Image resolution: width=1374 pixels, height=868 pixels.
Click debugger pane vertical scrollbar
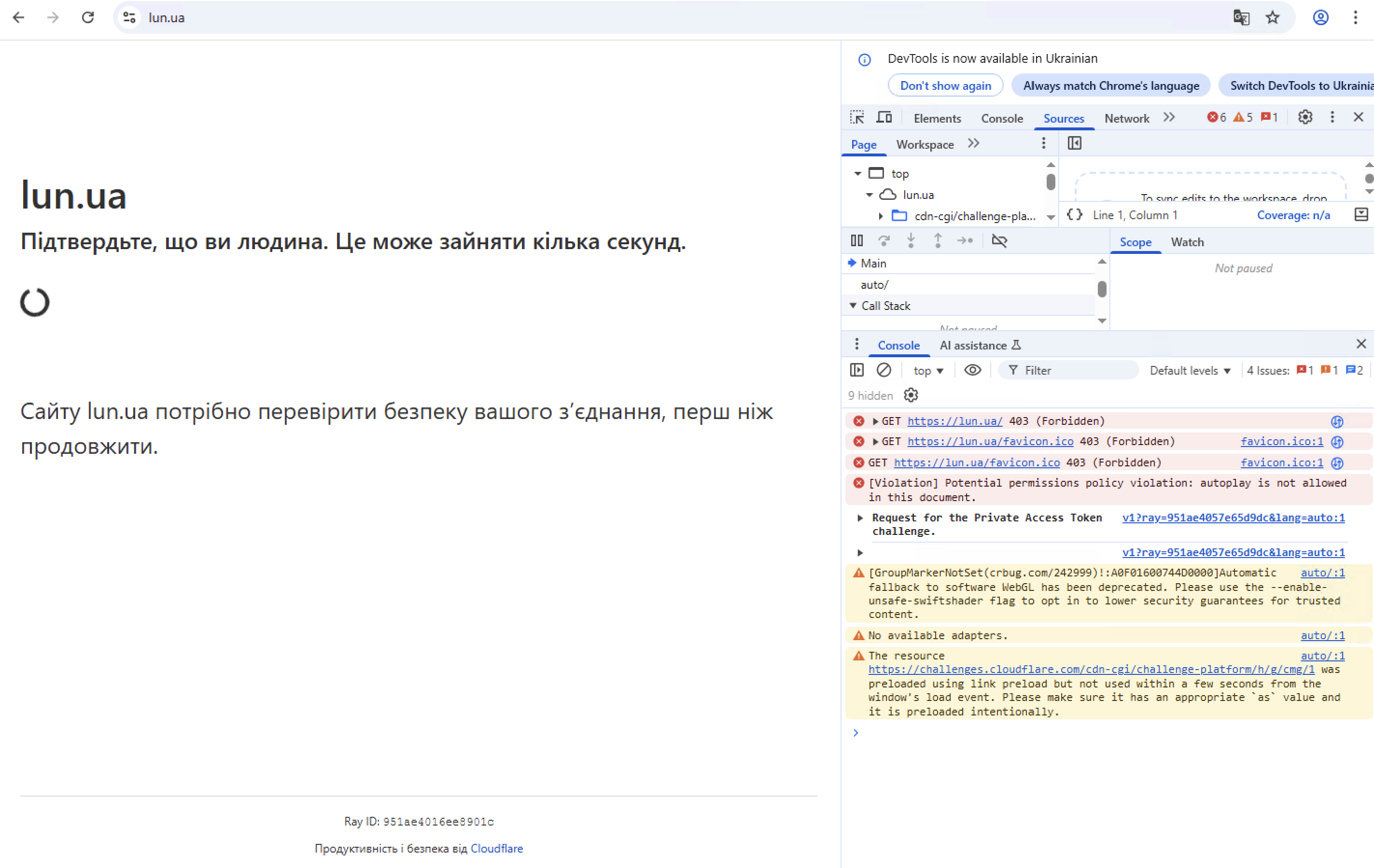[x=1102, y=289]
